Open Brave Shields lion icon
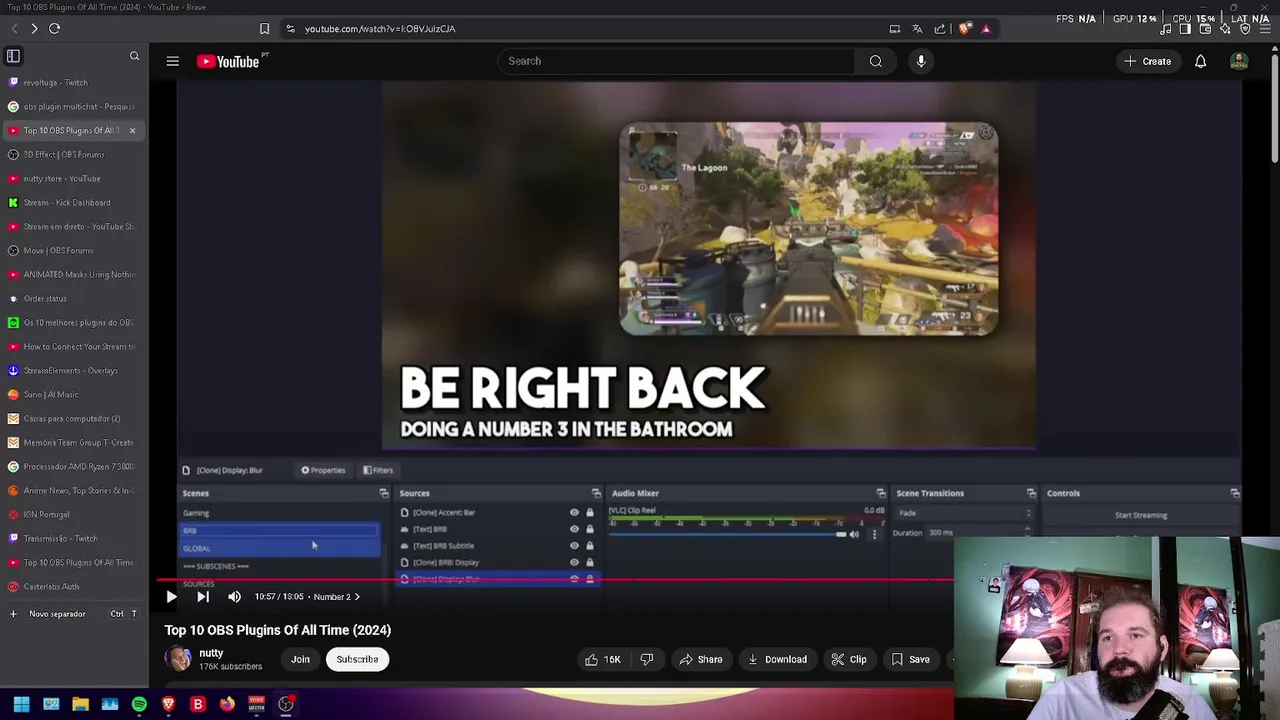Screen dimensions: 1280x720 [964, 29]
